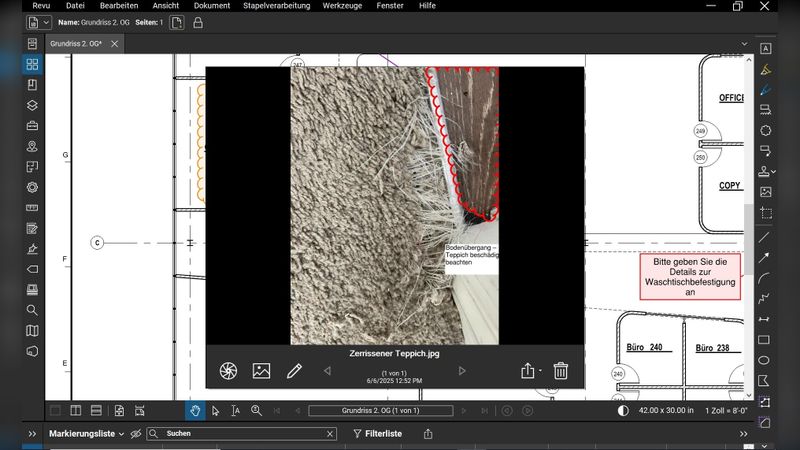Open the Search magnifier panel in sidebar
The height and width of the screenshot is (450, 800).
pyautogui.click(x=32, y=310)
